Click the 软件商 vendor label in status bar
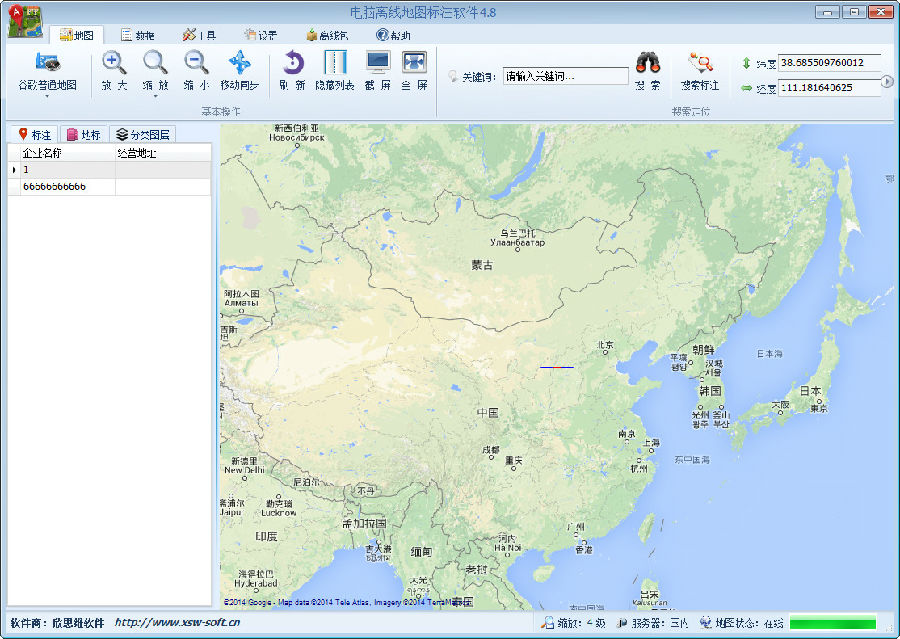 click(57, 622)
